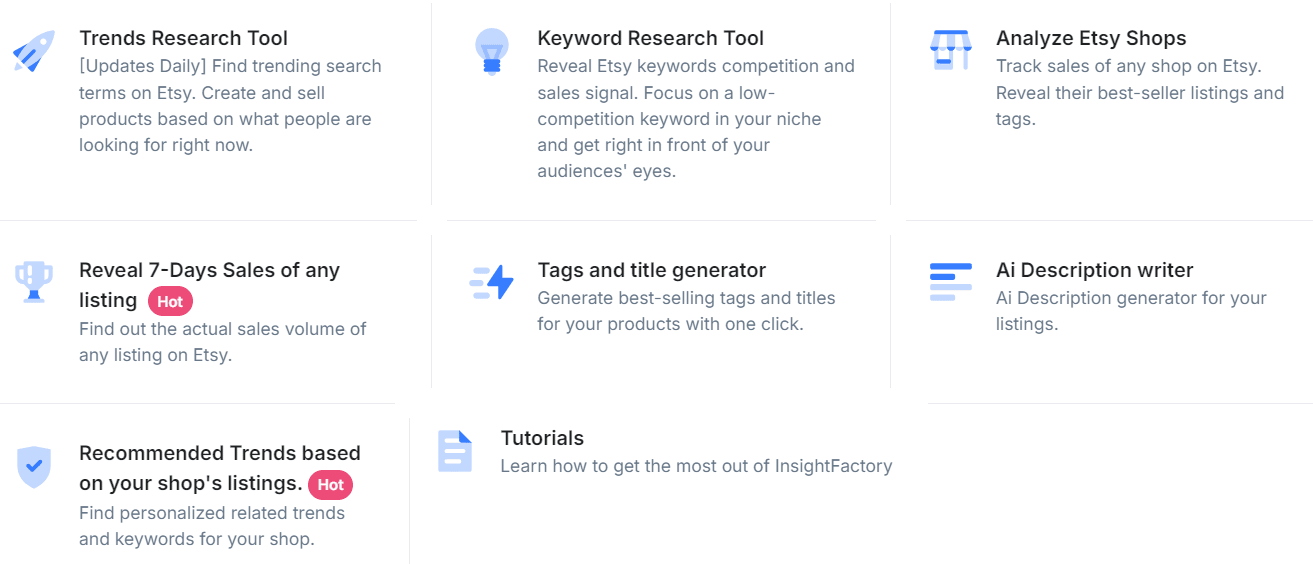Click the lightbulb Keyword Research icon

[x=491, y=51]
